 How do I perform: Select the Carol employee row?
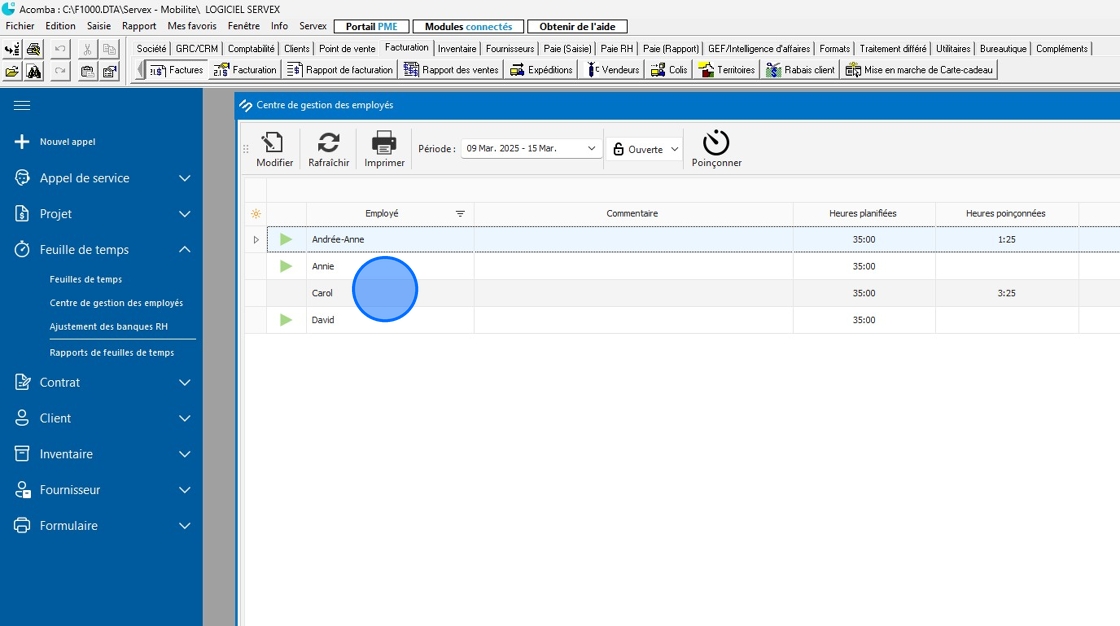pyautogui.click(x=682, y=293)
